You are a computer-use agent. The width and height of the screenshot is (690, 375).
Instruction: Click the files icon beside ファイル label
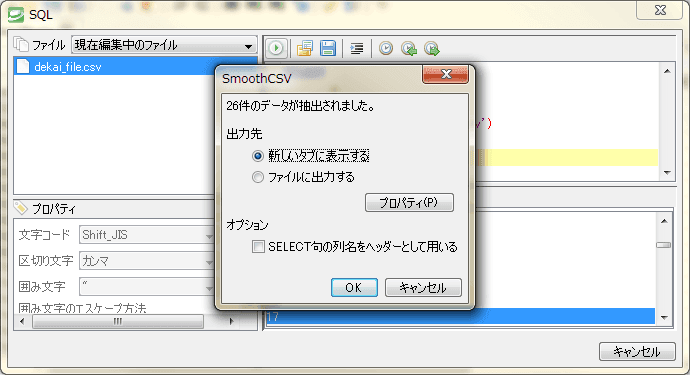coord(21,44)
